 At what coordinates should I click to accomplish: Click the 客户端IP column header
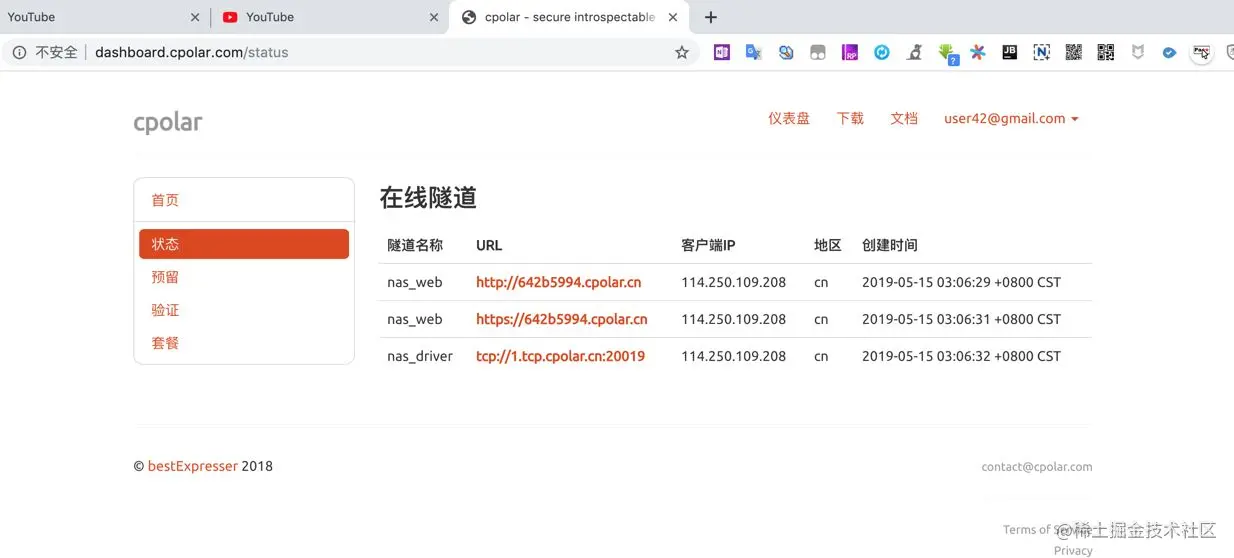(708, 245)
